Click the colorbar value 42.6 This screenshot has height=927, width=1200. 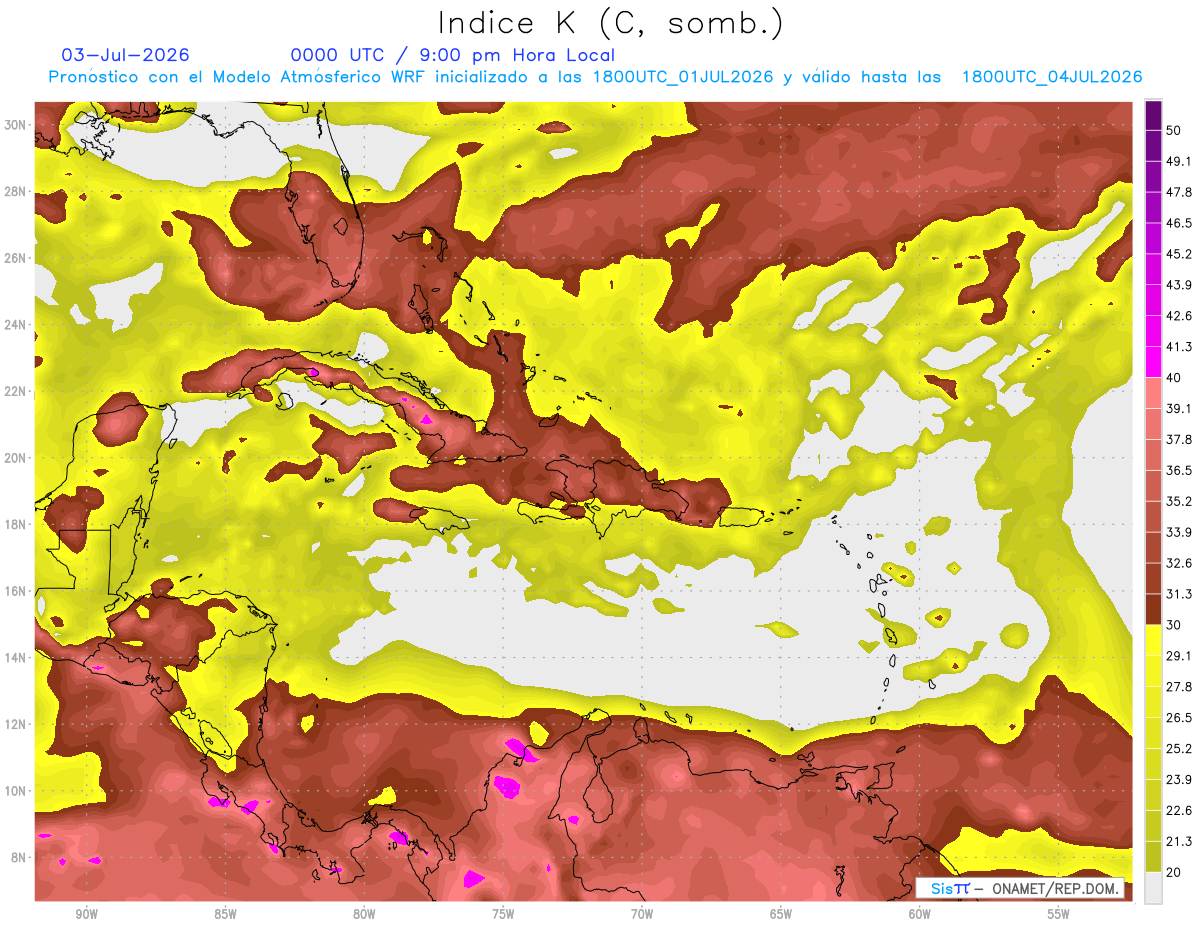pyautogui.click(x=1178, y=316)
